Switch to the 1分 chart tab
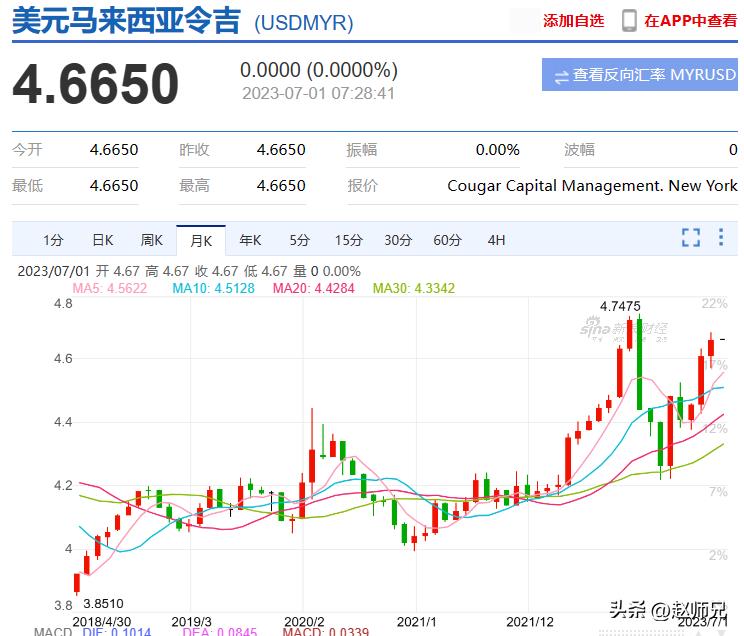The height and width of the screenshot is (636, 744). (x=53, y=240)
